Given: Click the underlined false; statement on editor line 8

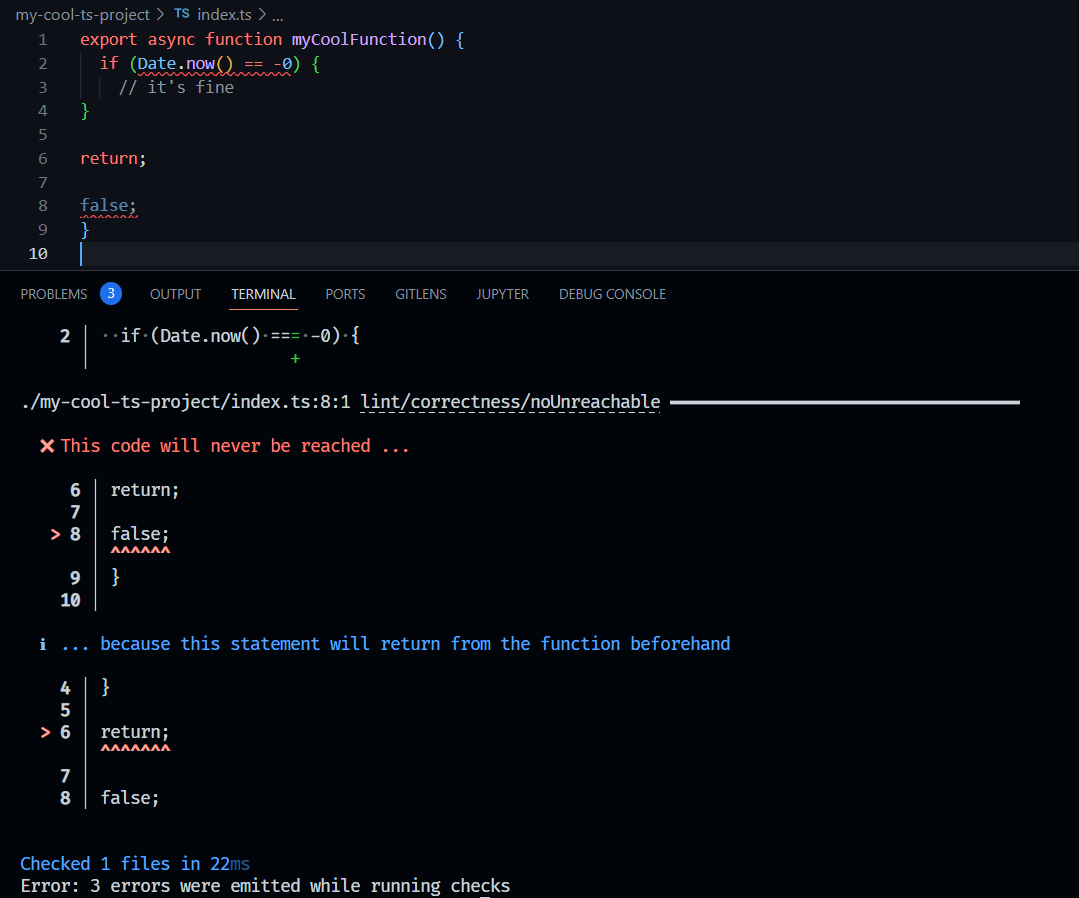Looking at the screenshot, I should click(108, 206).
